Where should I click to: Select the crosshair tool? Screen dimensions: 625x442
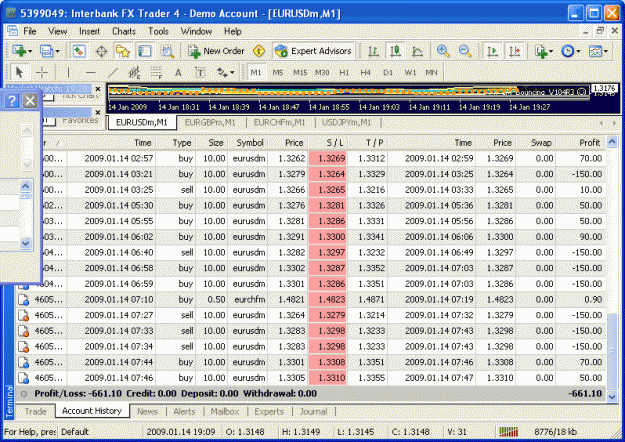pos(41,73)
